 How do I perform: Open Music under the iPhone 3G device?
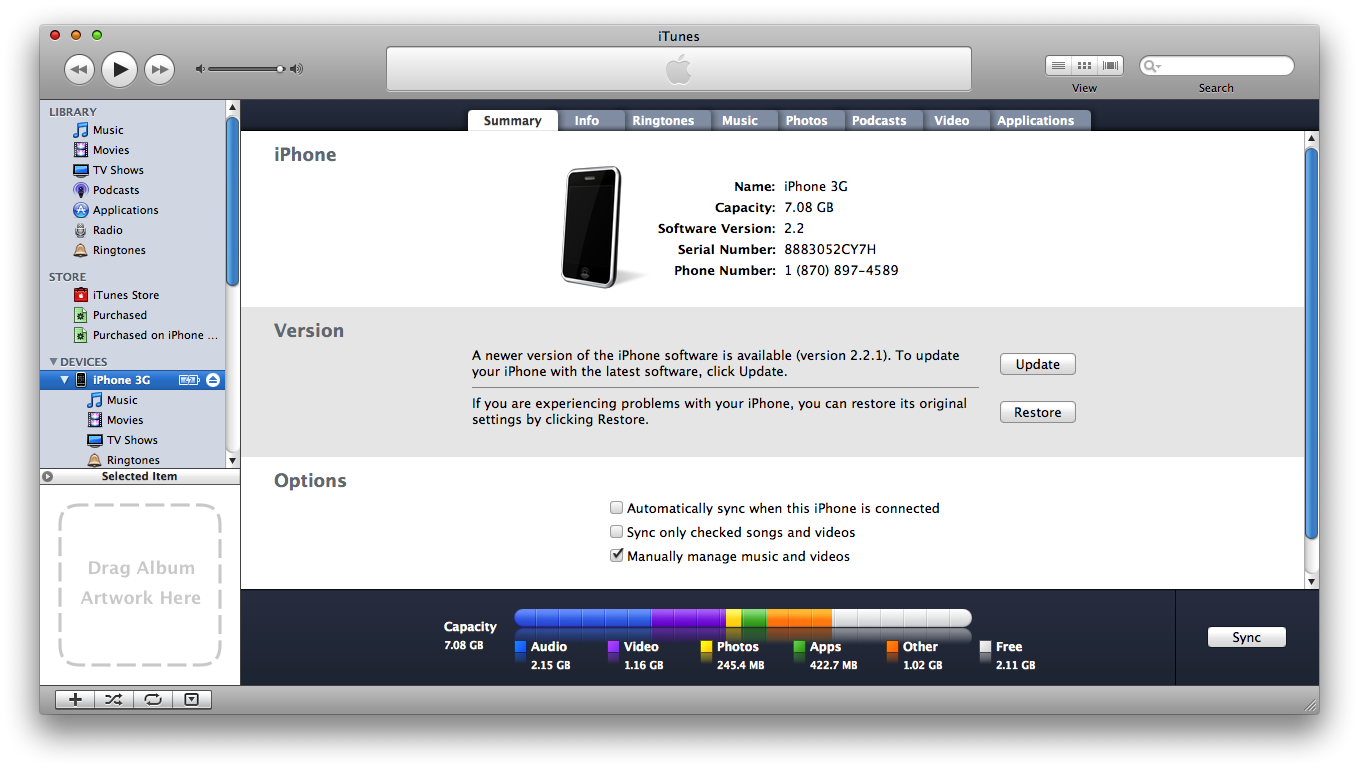(x=122, y=400)
